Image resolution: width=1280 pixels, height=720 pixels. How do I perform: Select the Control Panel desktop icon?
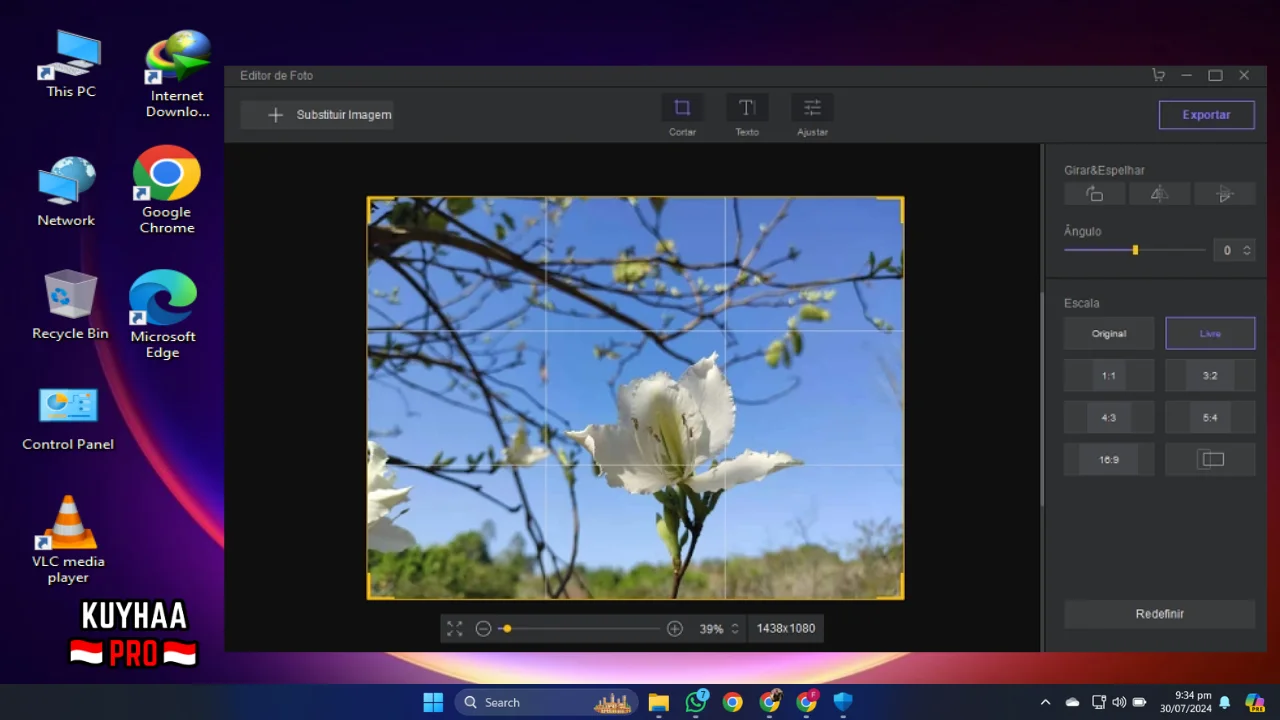tap(68, 419)
